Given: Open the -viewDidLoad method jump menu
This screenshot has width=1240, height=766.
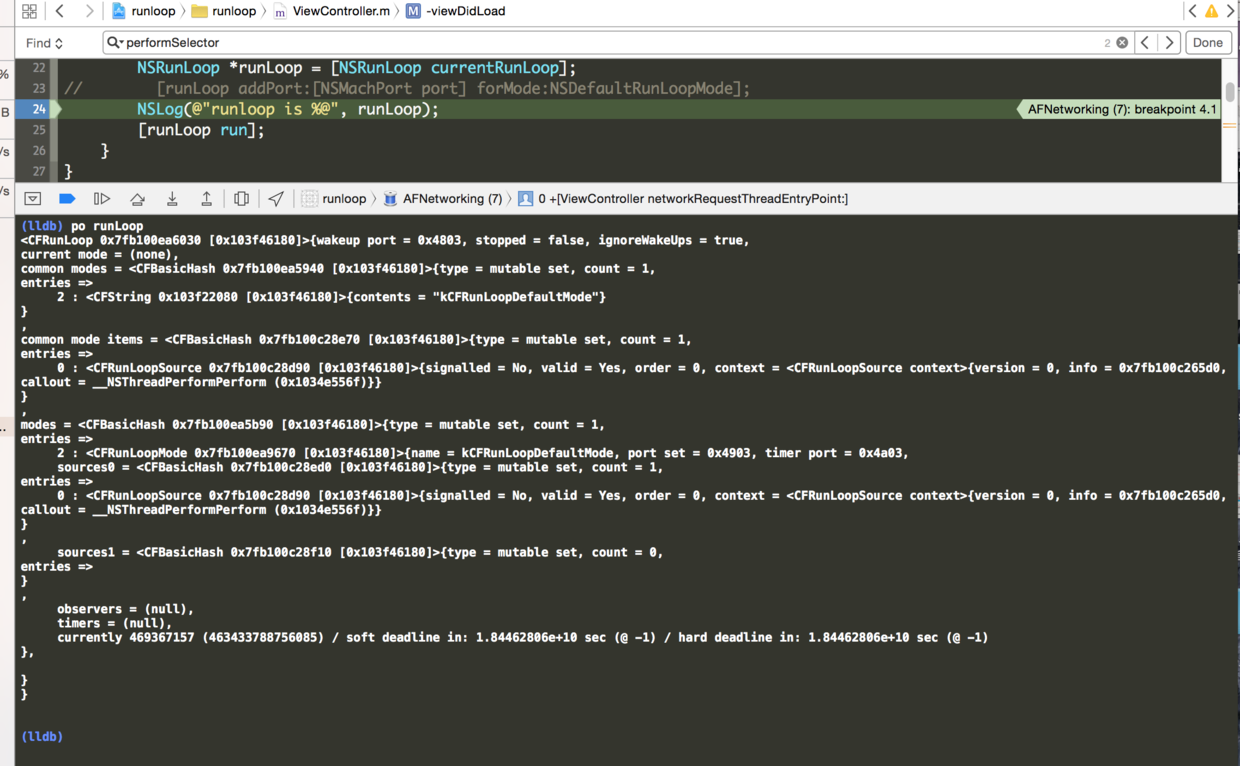Looking at the screenshot, I should tap(456, 11).
